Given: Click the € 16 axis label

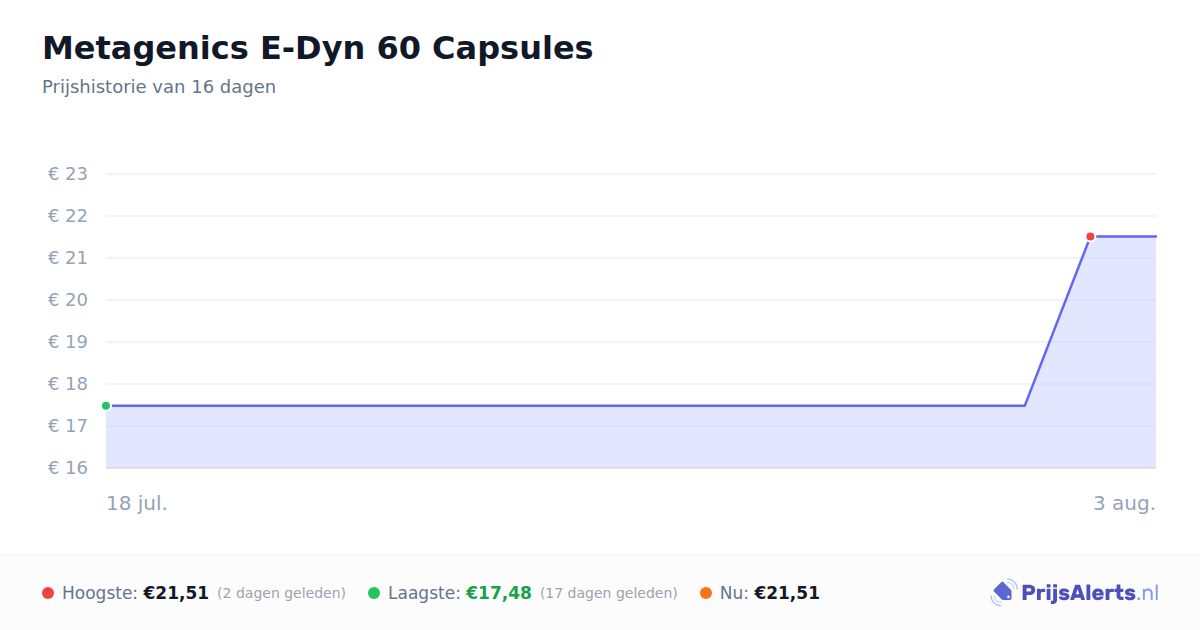Looking at the screenshot, I should [x=68, y=468].
